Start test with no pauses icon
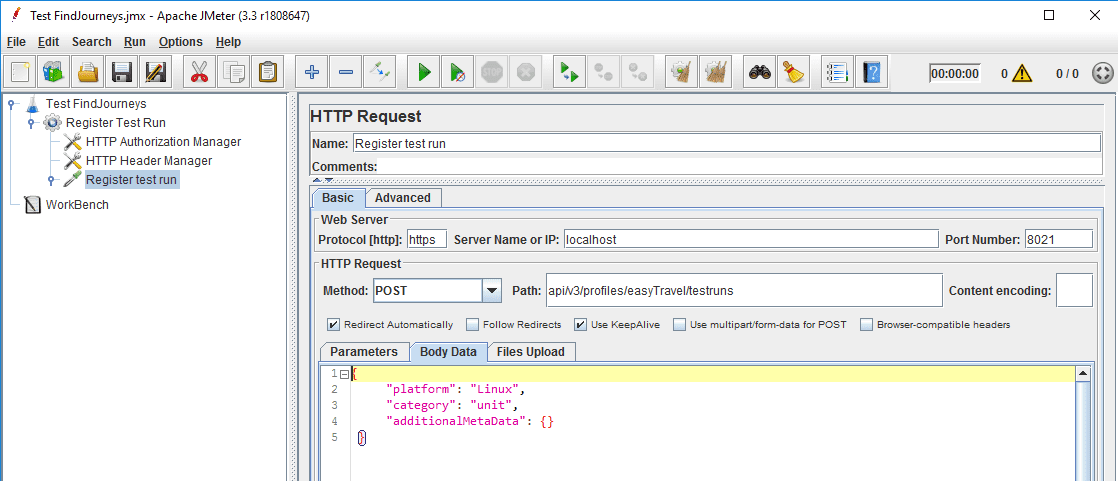Image resolution: width=1118 pixels, height=481 pixels. click(x=457, y=72)
